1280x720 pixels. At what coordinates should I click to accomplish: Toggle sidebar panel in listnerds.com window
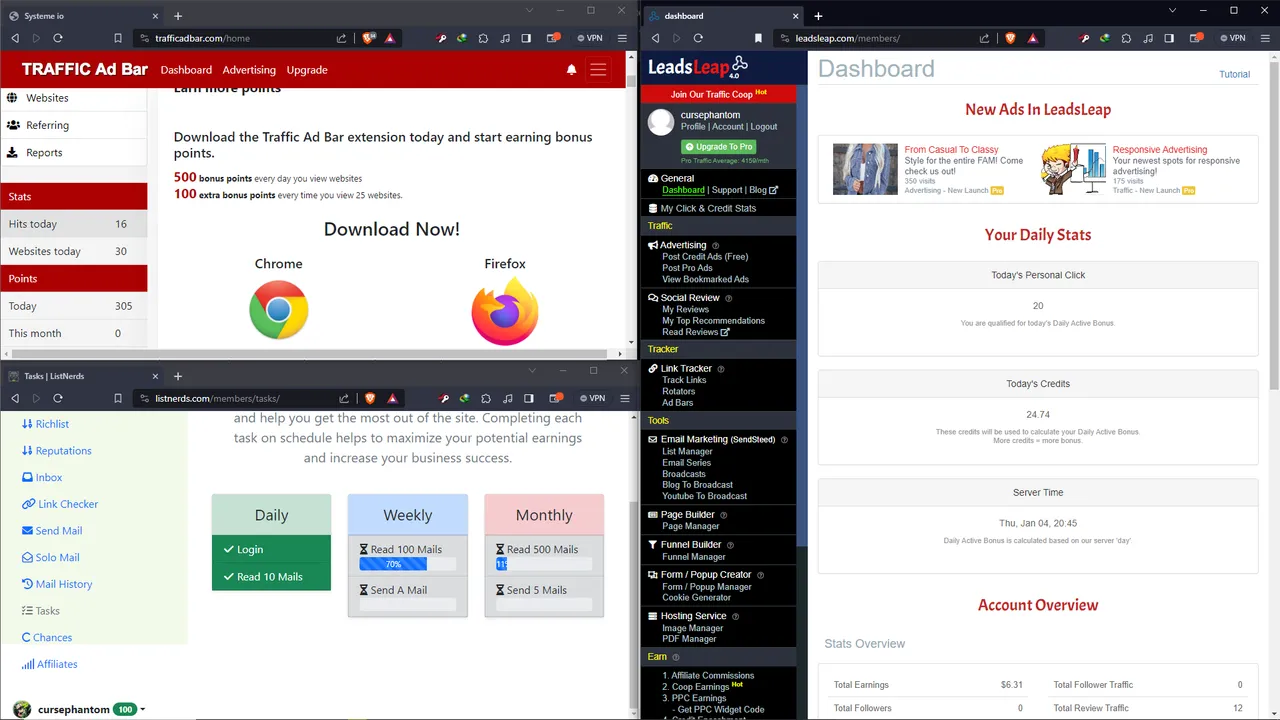[x=528, y=398]
